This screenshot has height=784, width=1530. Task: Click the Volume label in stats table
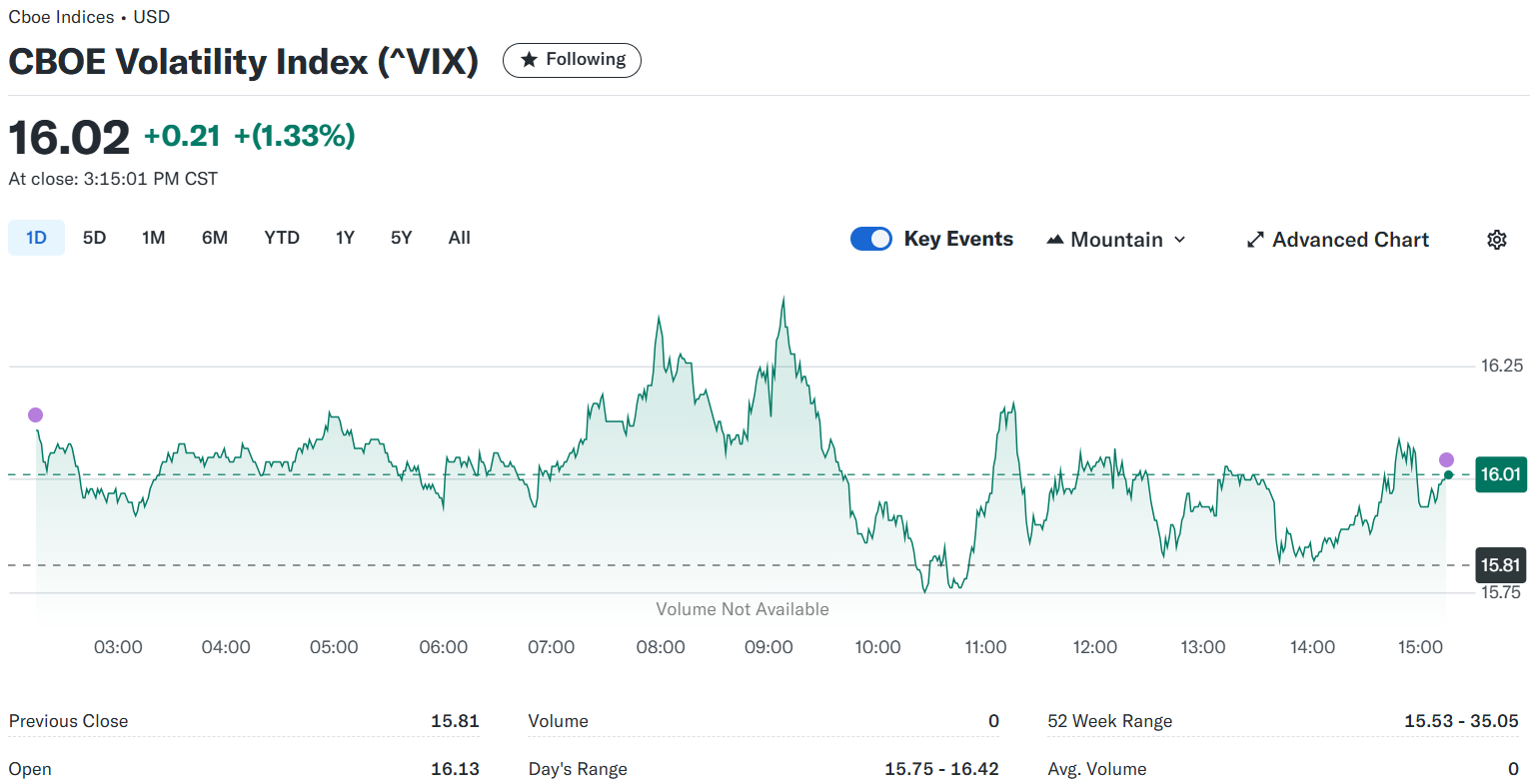pos(558,721)
